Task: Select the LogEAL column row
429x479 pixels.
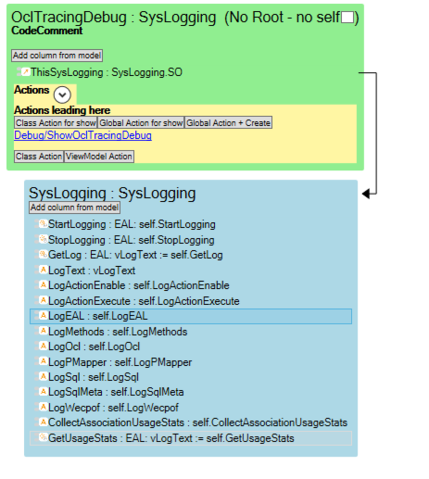Action: pos(191,316)
